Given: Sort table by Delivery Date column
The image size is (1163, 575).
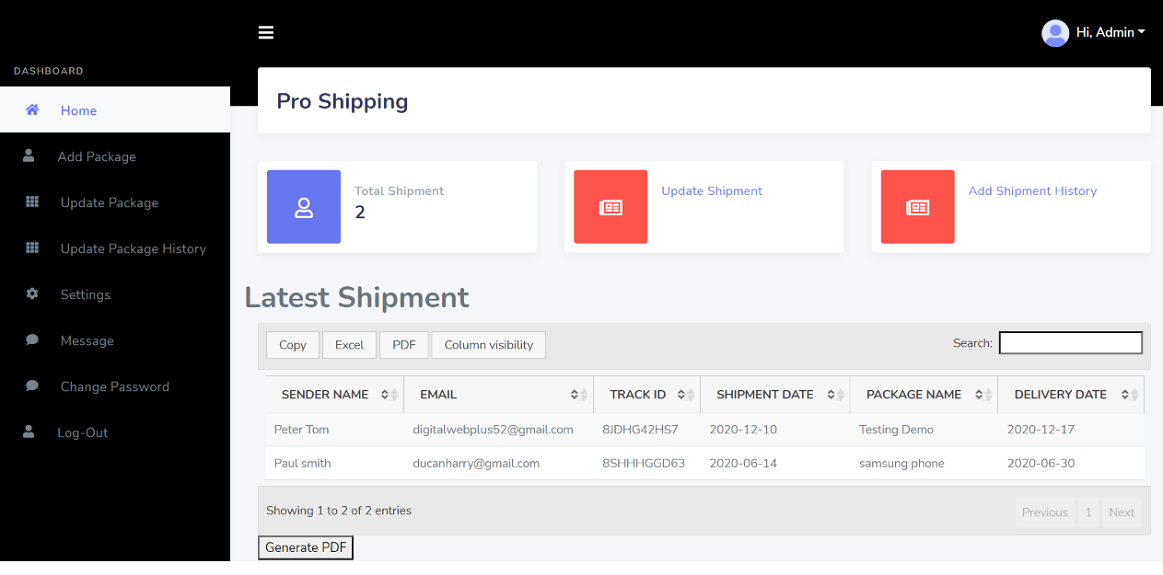Looking at the screenshot, I should [x=1070, y=395].
